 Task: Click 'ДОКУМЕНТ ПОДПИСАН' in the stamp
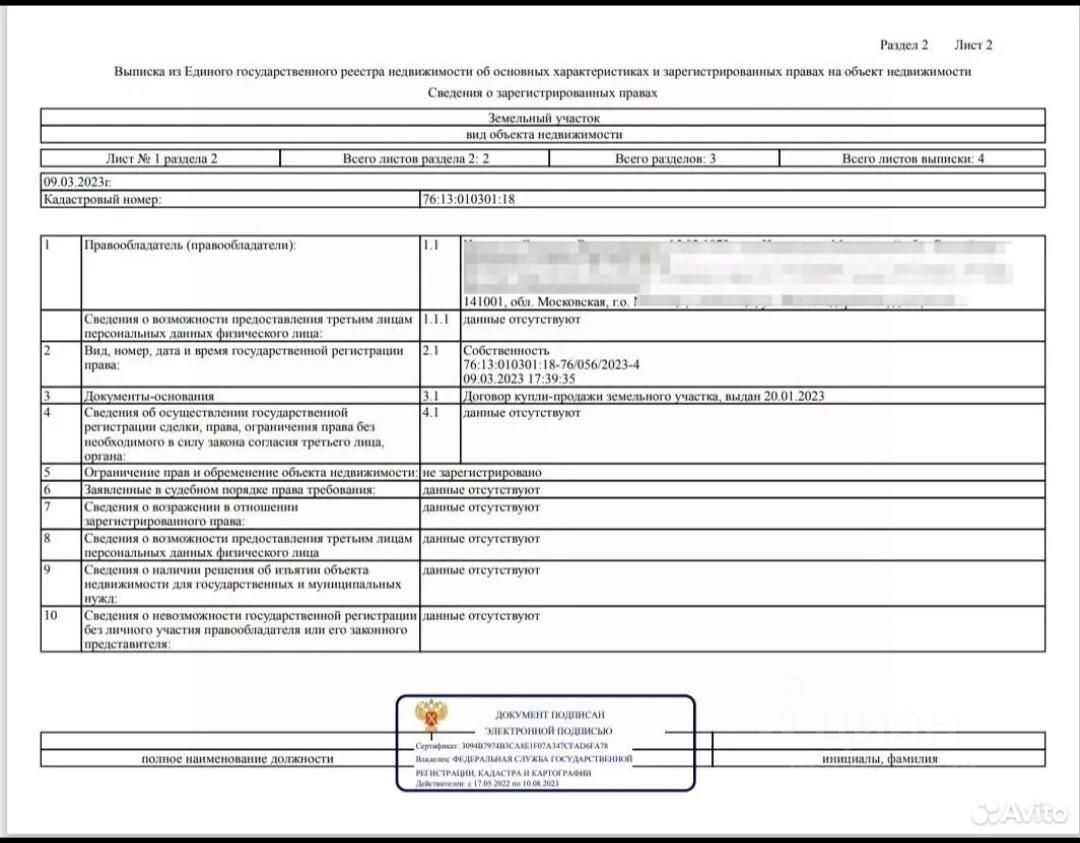click(550, 715)
